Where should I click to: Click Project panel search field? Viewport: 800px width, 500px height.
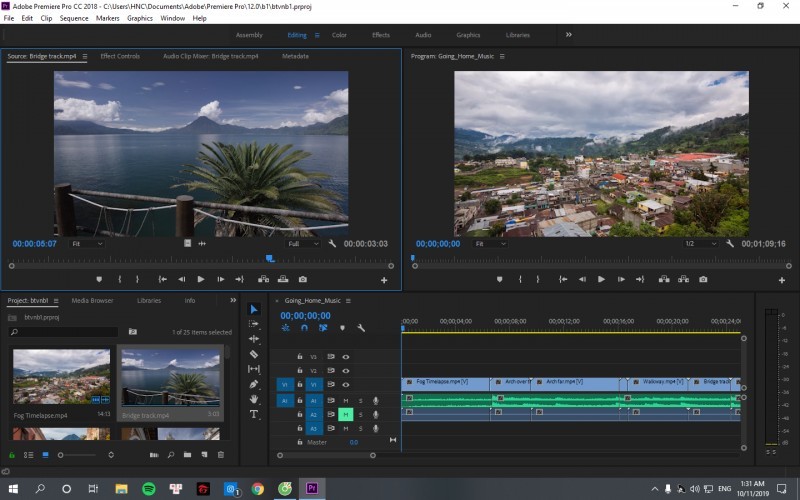click(x=63, y=332)
